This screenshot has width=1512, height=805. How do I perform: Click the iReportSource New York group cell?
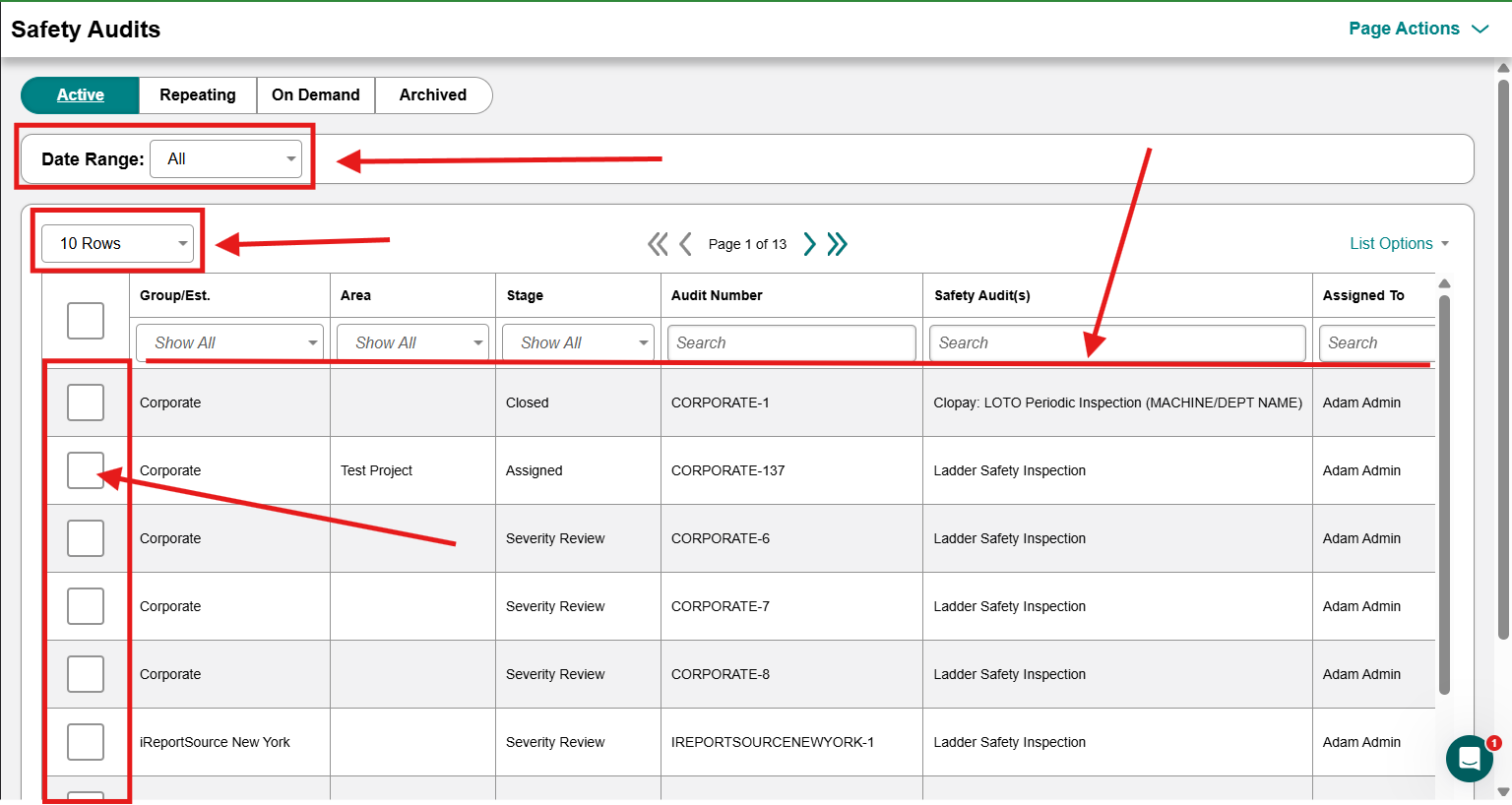[229, 742]
